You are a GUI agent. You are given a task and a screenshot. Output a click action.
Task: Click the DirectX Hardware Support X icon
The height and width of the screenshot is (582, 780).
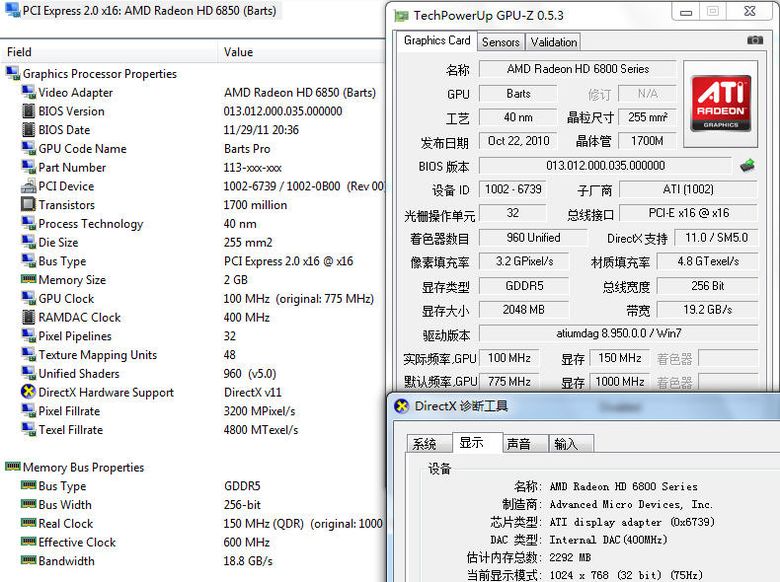(x=28, y=391)
